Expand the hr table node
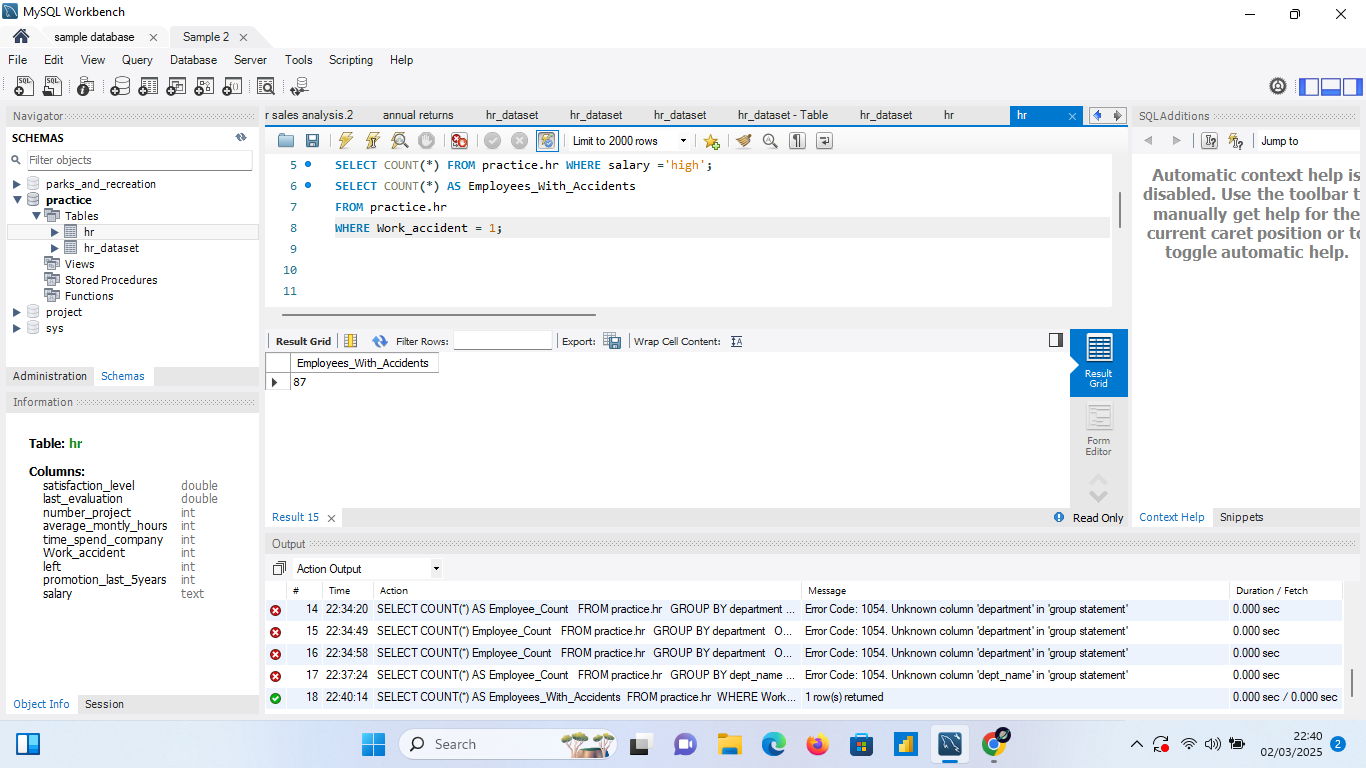 point(55,232)
